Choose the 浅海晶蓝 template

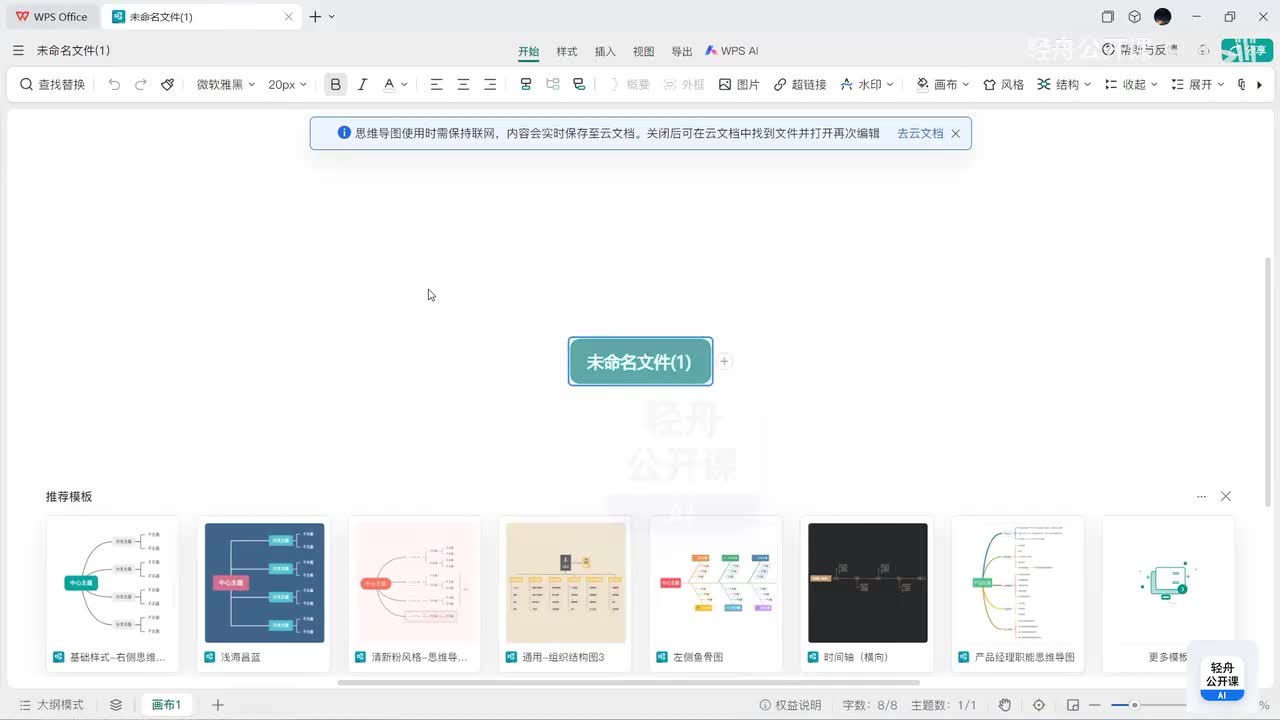[x=264, y=594]
